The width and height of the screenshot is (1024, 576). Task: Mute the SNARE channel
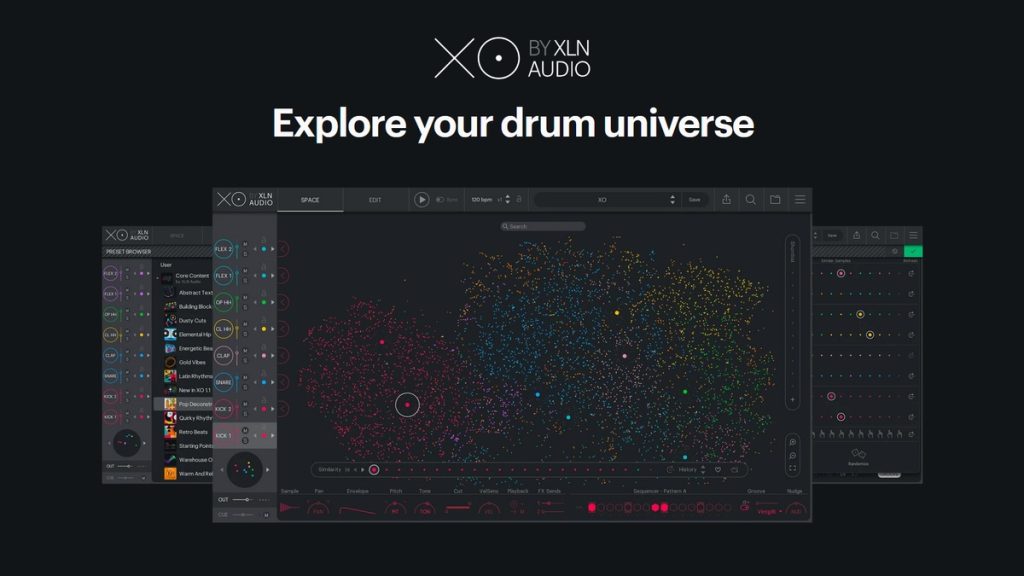[246, 377]
